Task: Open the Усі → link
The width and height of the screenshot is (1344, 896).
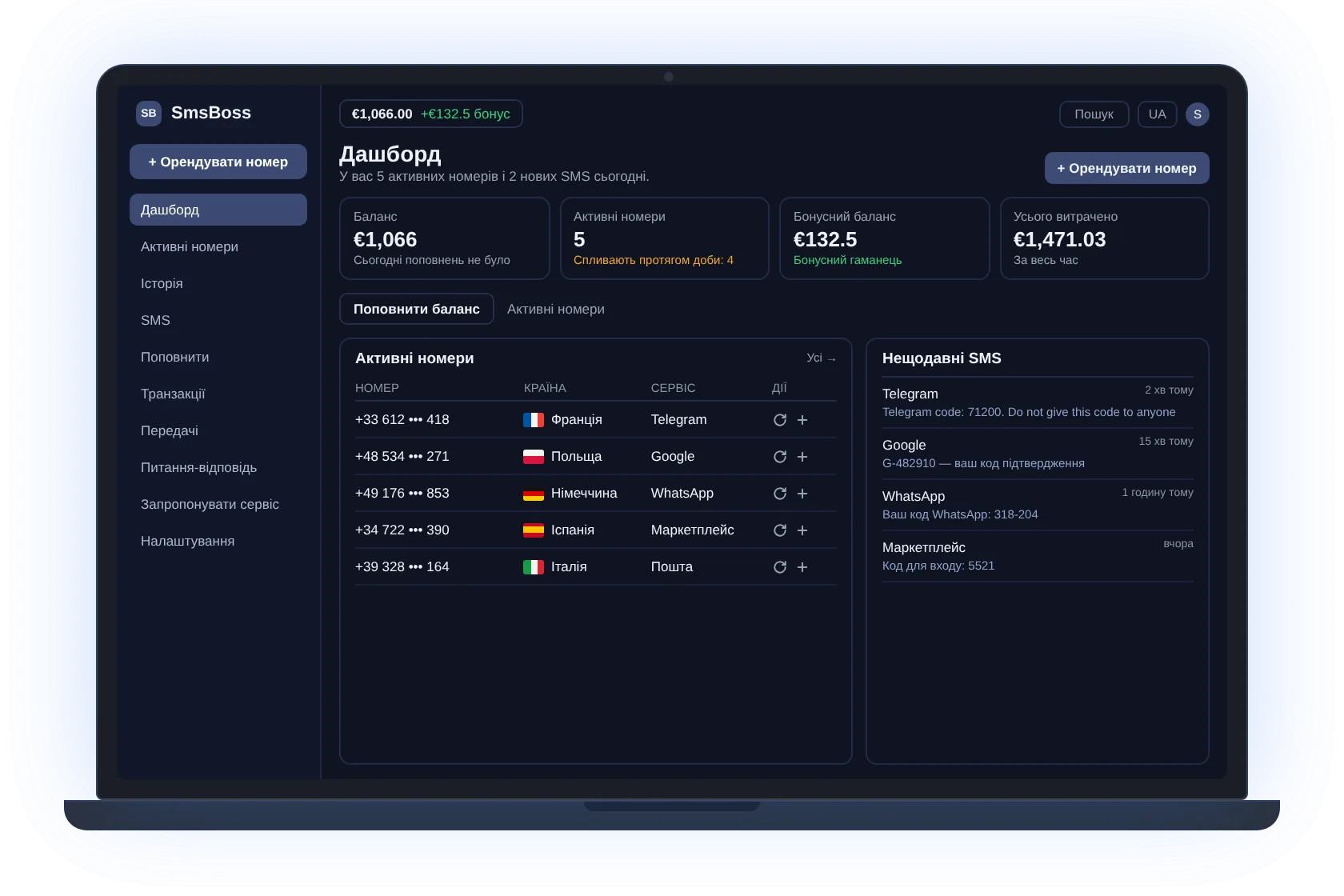Action: (822, 358)
